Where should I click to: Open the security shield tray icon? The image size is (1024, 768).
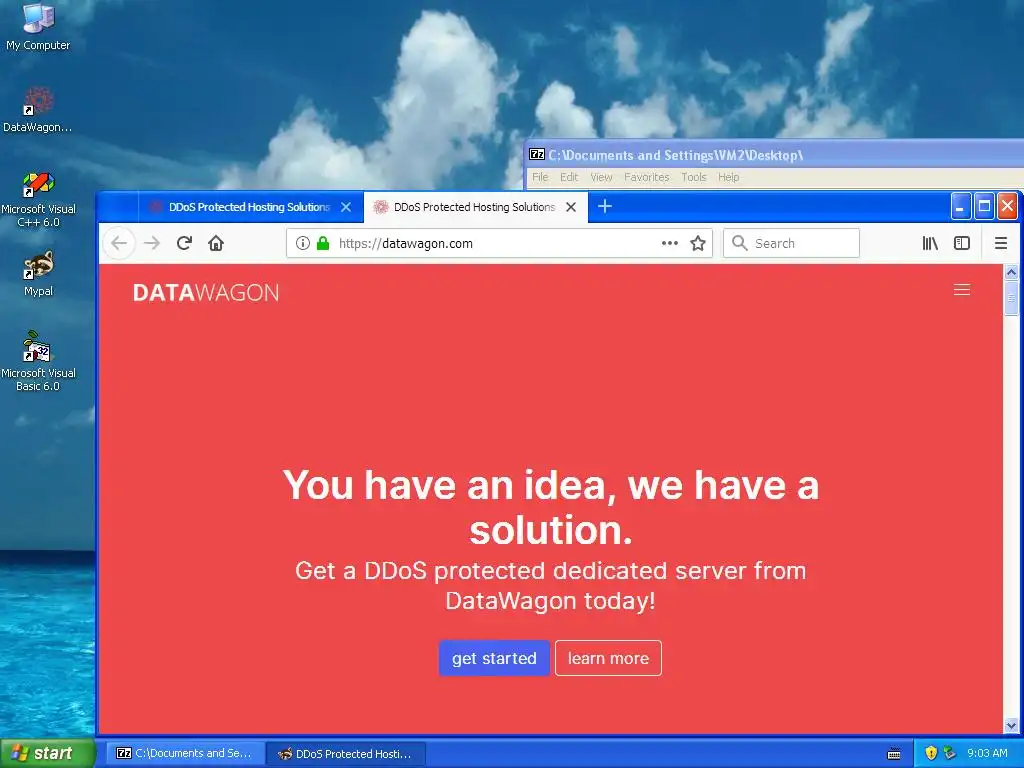coord(931,753)
